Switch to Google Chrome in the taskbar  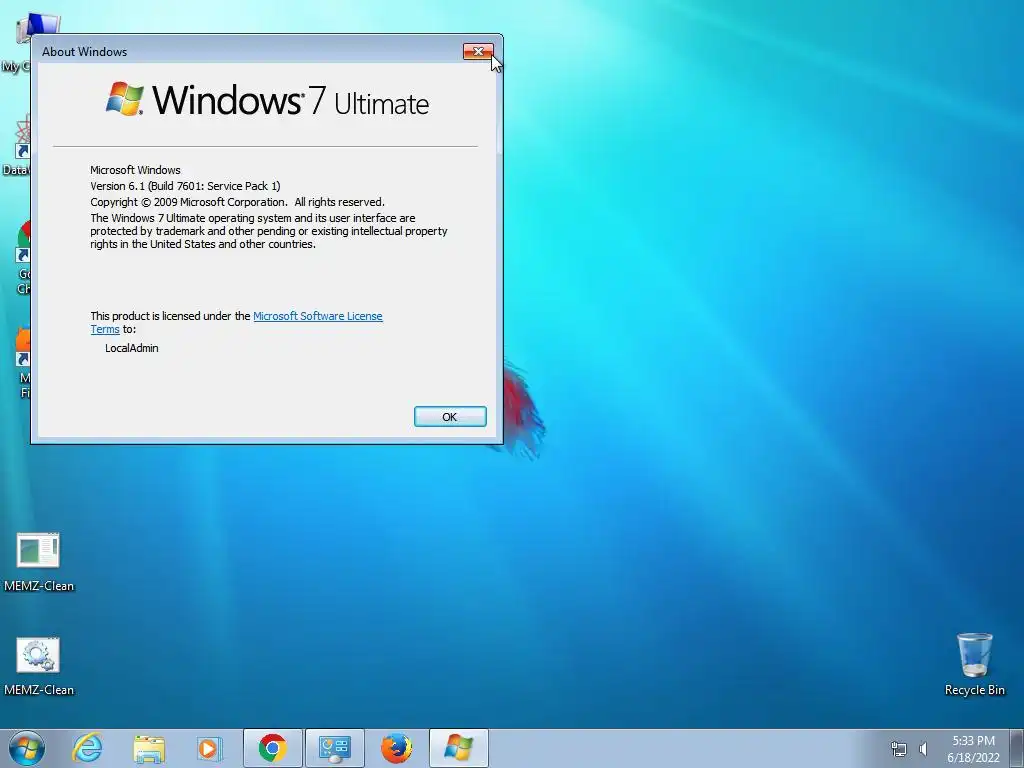tap(273, 748)
